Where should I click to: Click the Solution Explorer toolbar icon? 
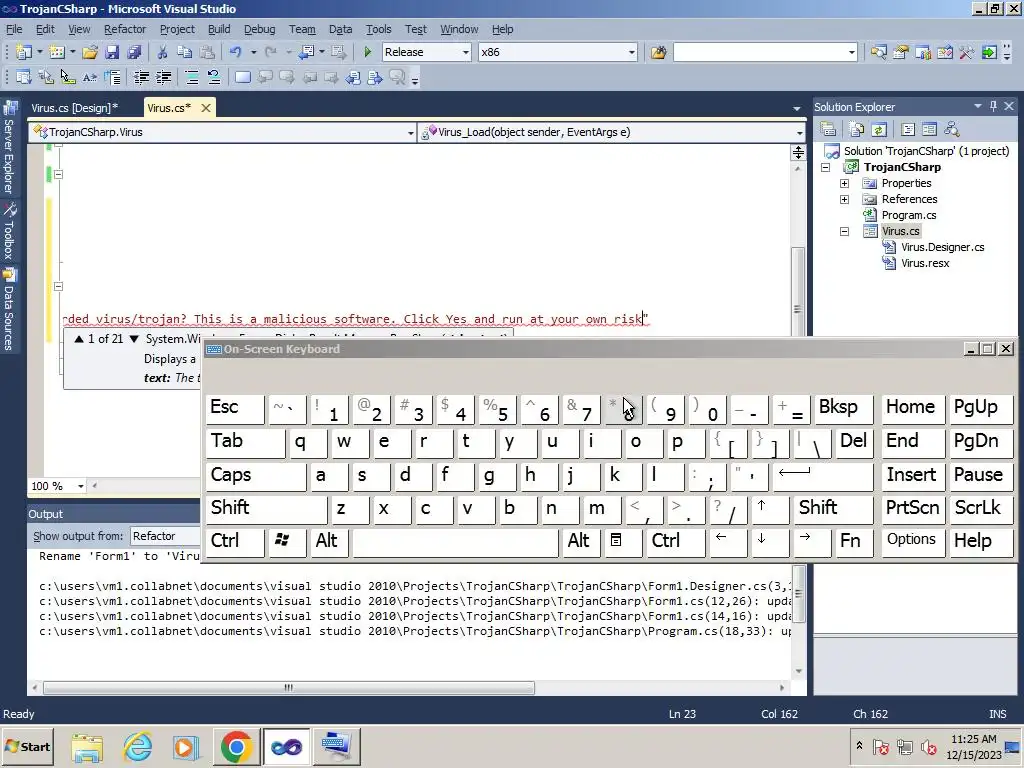pyautogui.click(x=878, y=52)
